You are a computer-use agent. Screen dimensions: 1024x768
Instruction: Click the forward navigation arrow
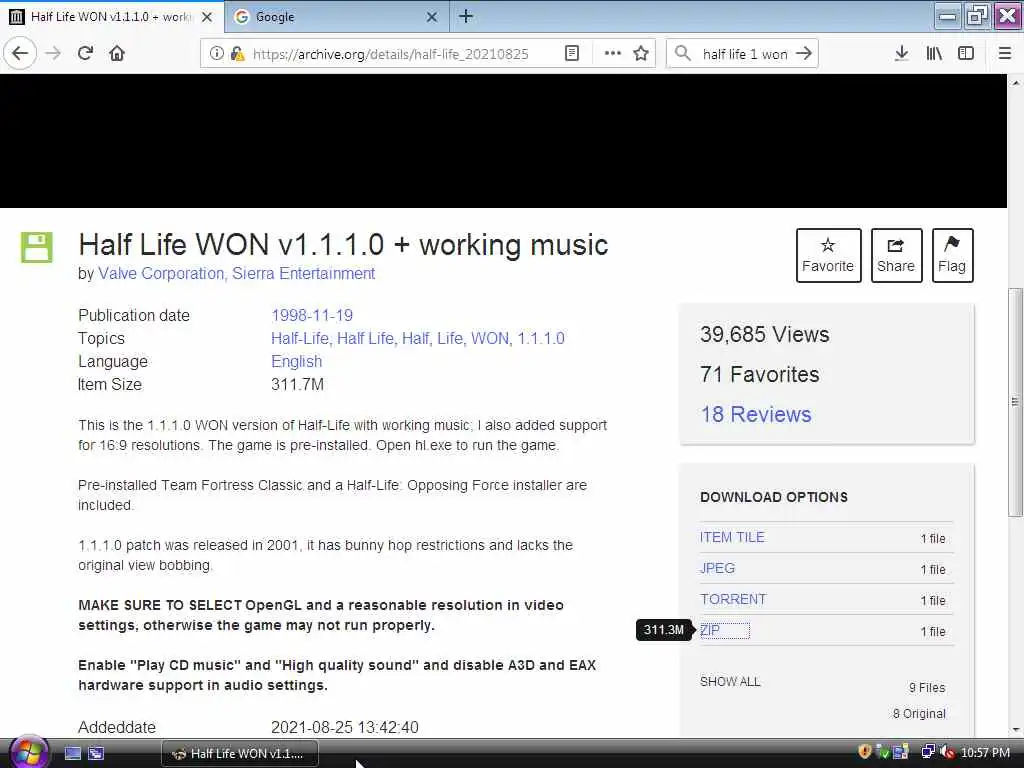(x=53, y=54)
